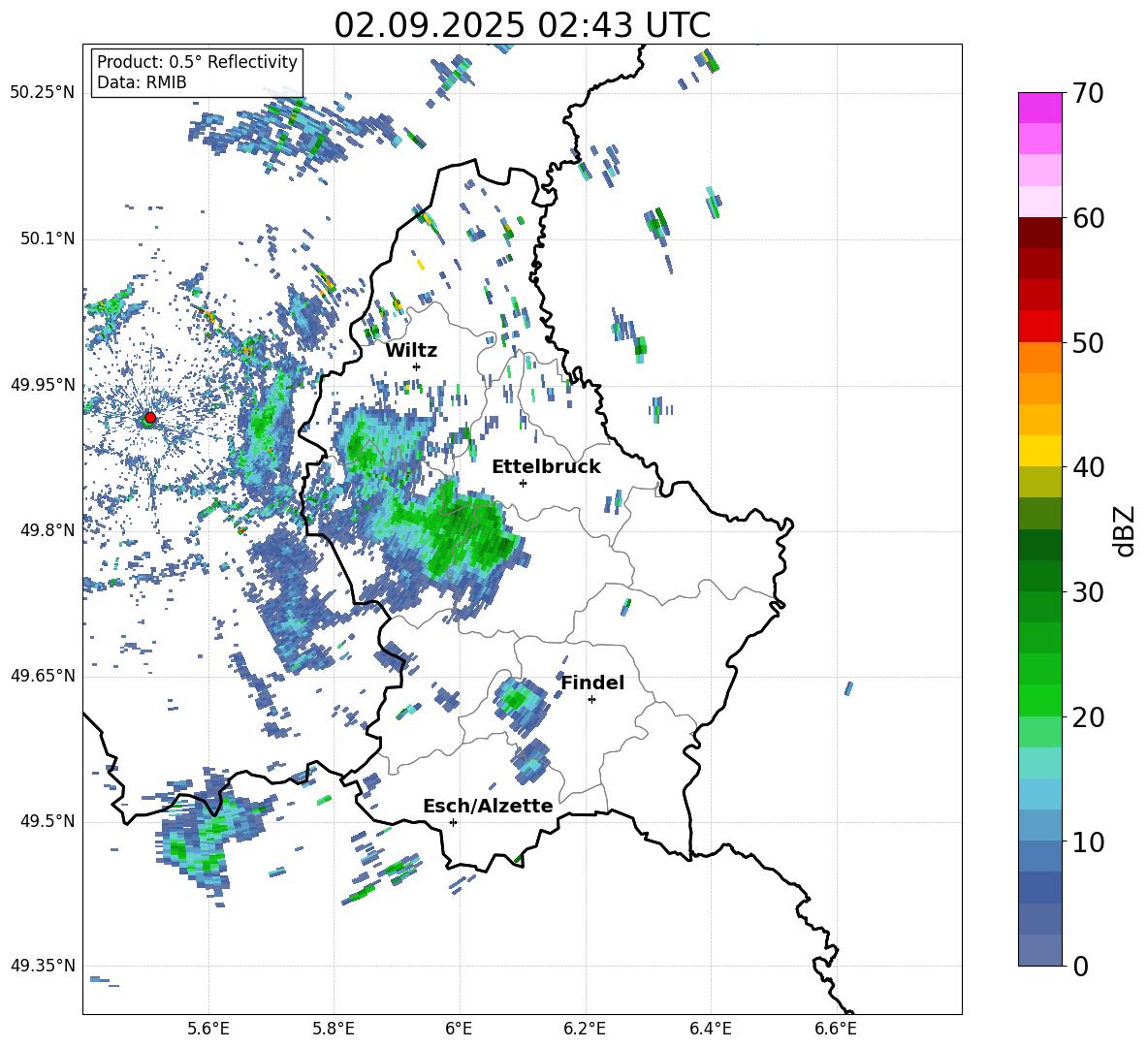This screenshot has width=1148, height=1048.
Task: Click the Ettelbruck city label
Action: 546,467
